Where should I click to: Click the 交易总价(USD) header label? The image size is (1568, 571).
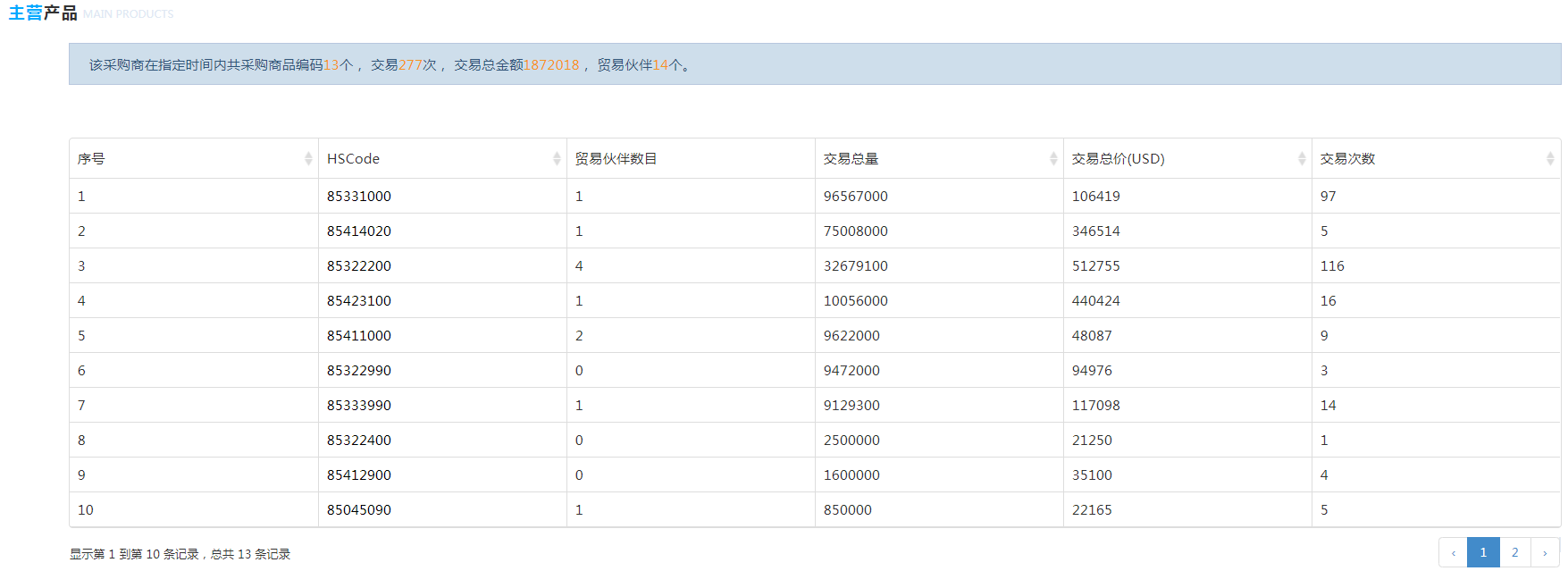click(x=1118, y=159)
